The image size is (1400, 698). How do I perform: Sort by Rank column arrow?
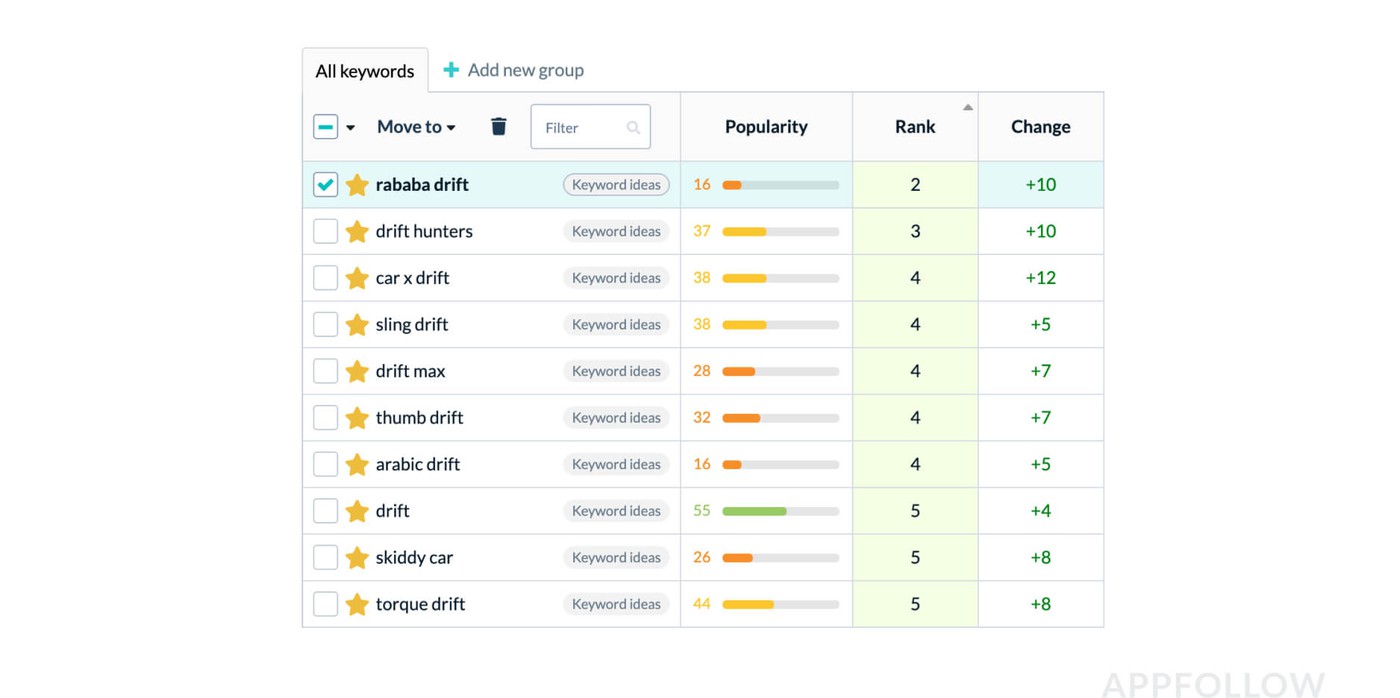click(967, 107)
